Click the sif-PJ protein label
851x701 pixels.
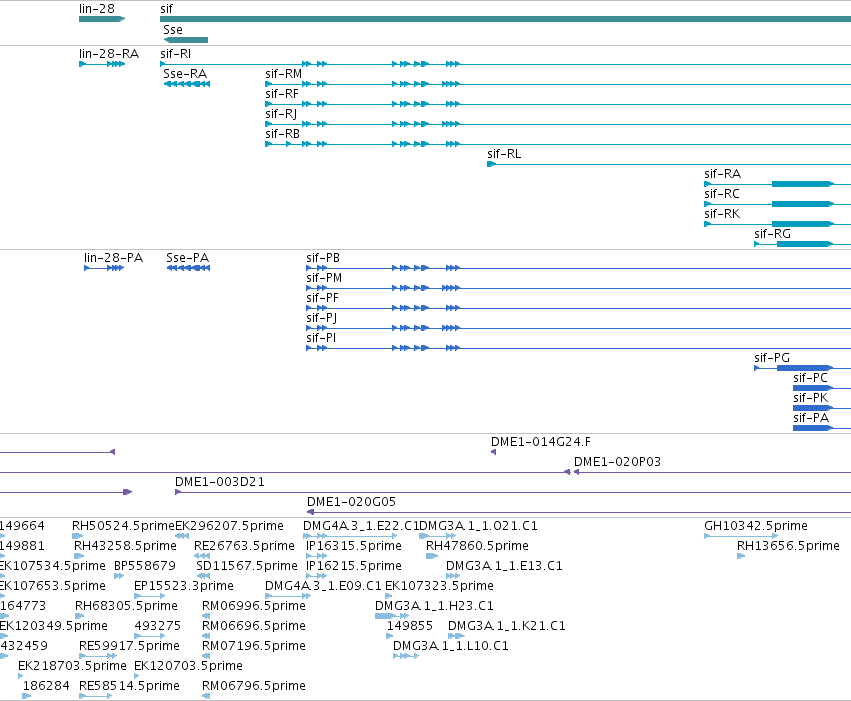(321, 318)
